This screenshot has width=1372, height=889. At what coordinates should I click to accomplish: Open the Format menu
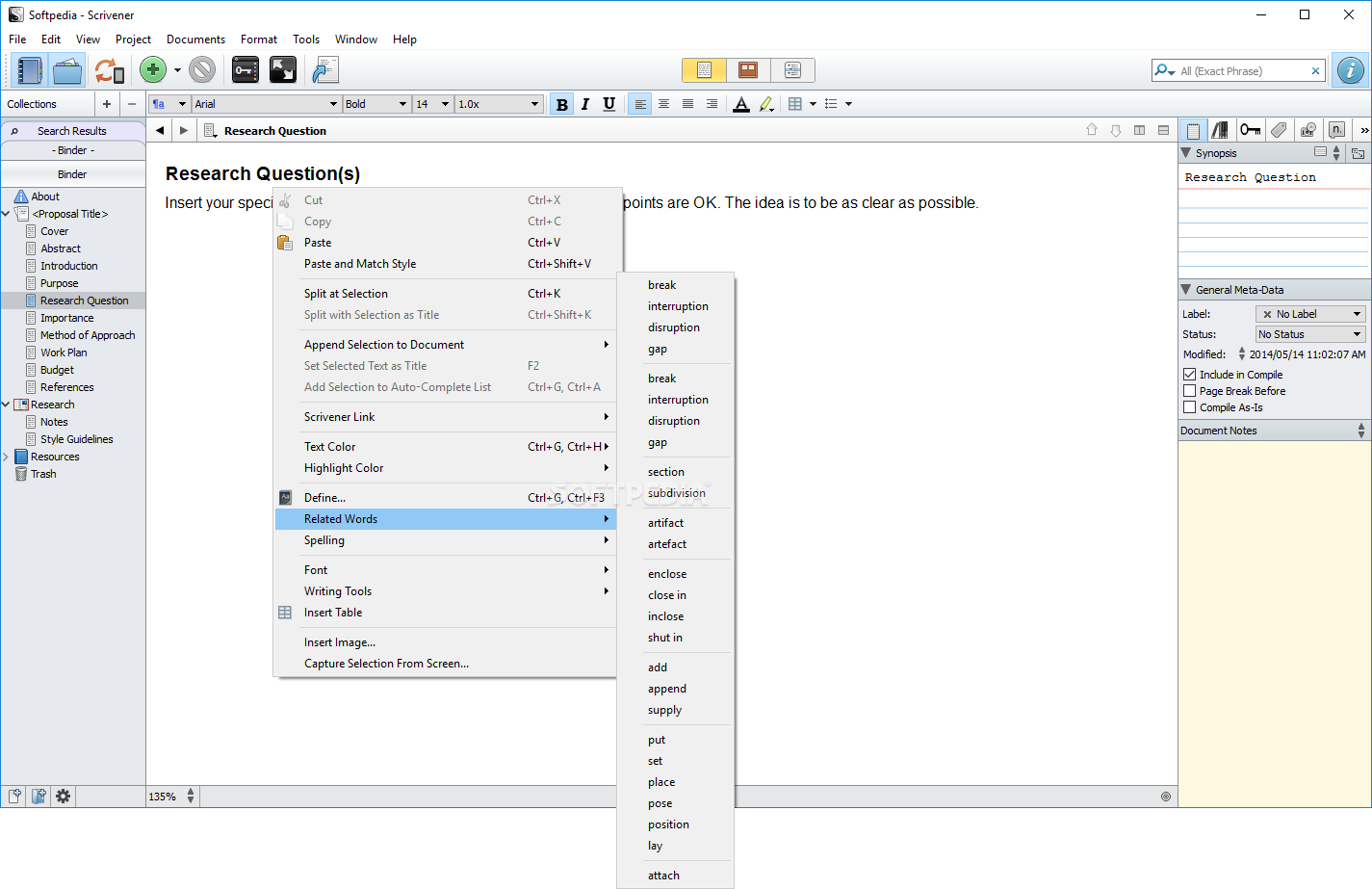(x=259, y=39)
